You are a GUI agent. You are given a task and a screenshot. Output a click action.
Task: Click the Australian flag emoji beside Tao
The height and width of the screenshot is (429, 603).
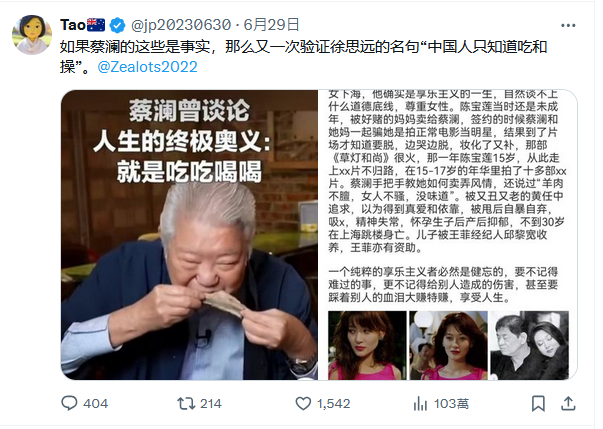[x=96, y=25]
